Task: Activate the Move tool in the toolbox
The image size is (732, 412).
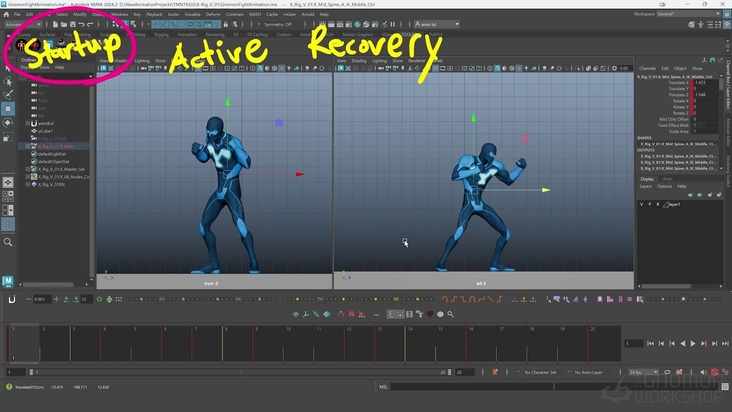Action: (x=8, y=109)
